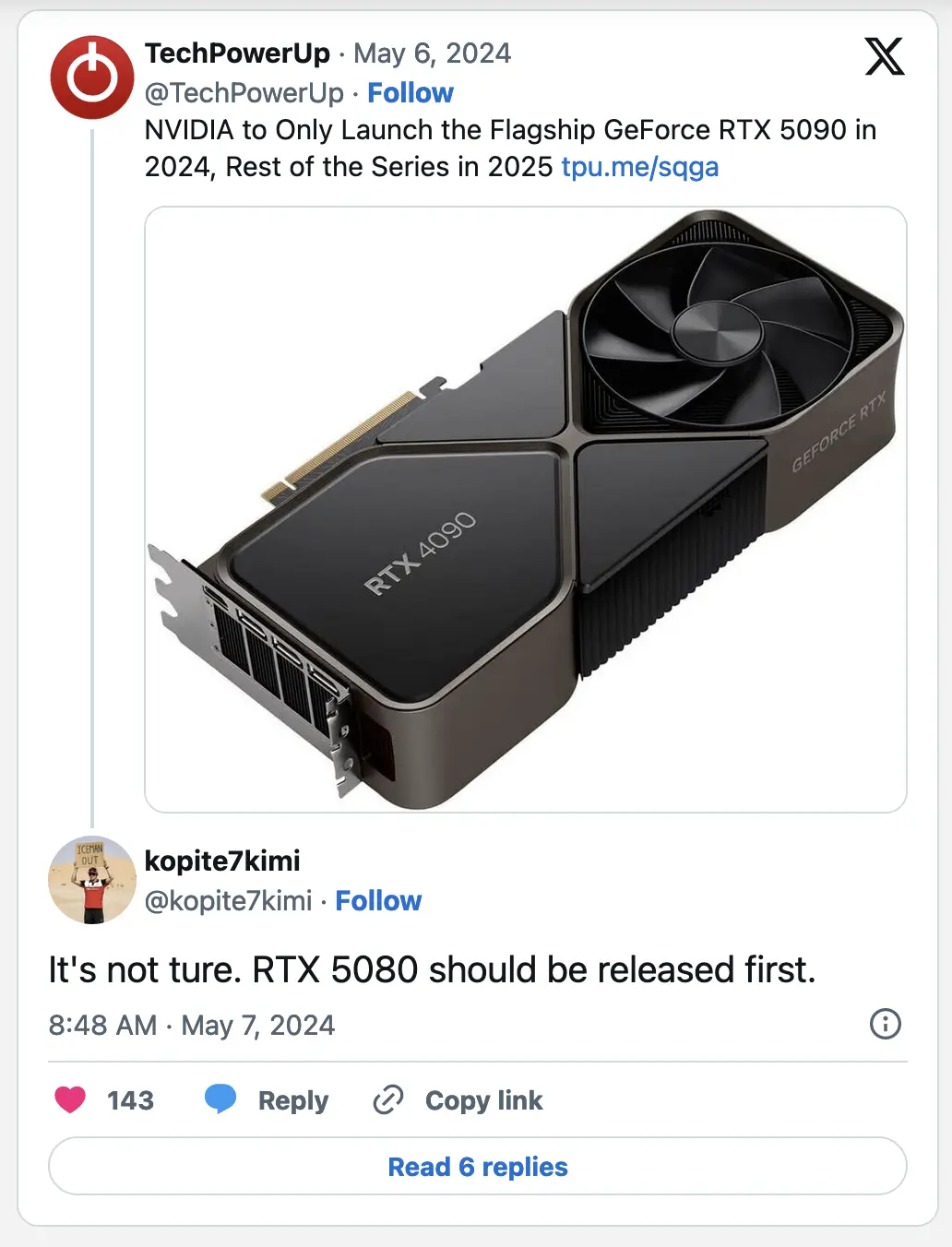Click the X logo icon

click(884, 56)
